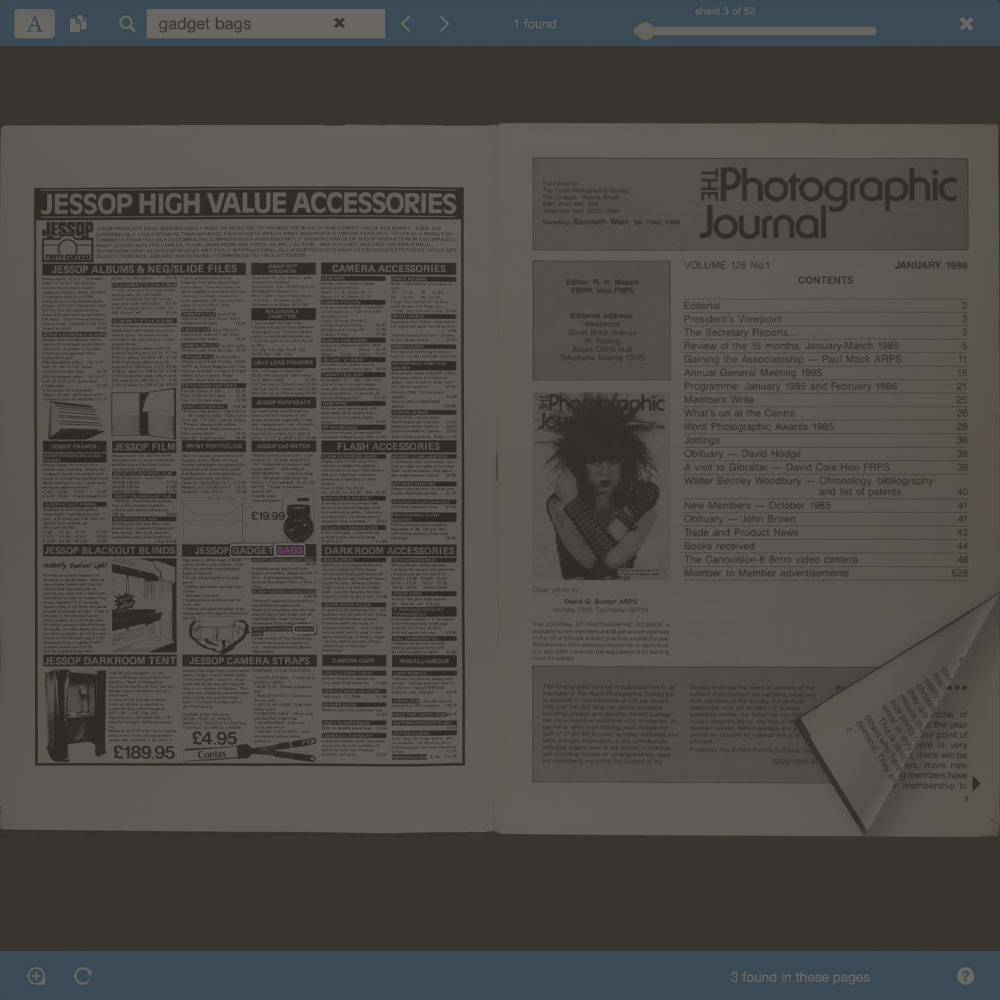Go to next search result arrow
Screen dimensions: 1000x1000
click(x=444, y=24)
